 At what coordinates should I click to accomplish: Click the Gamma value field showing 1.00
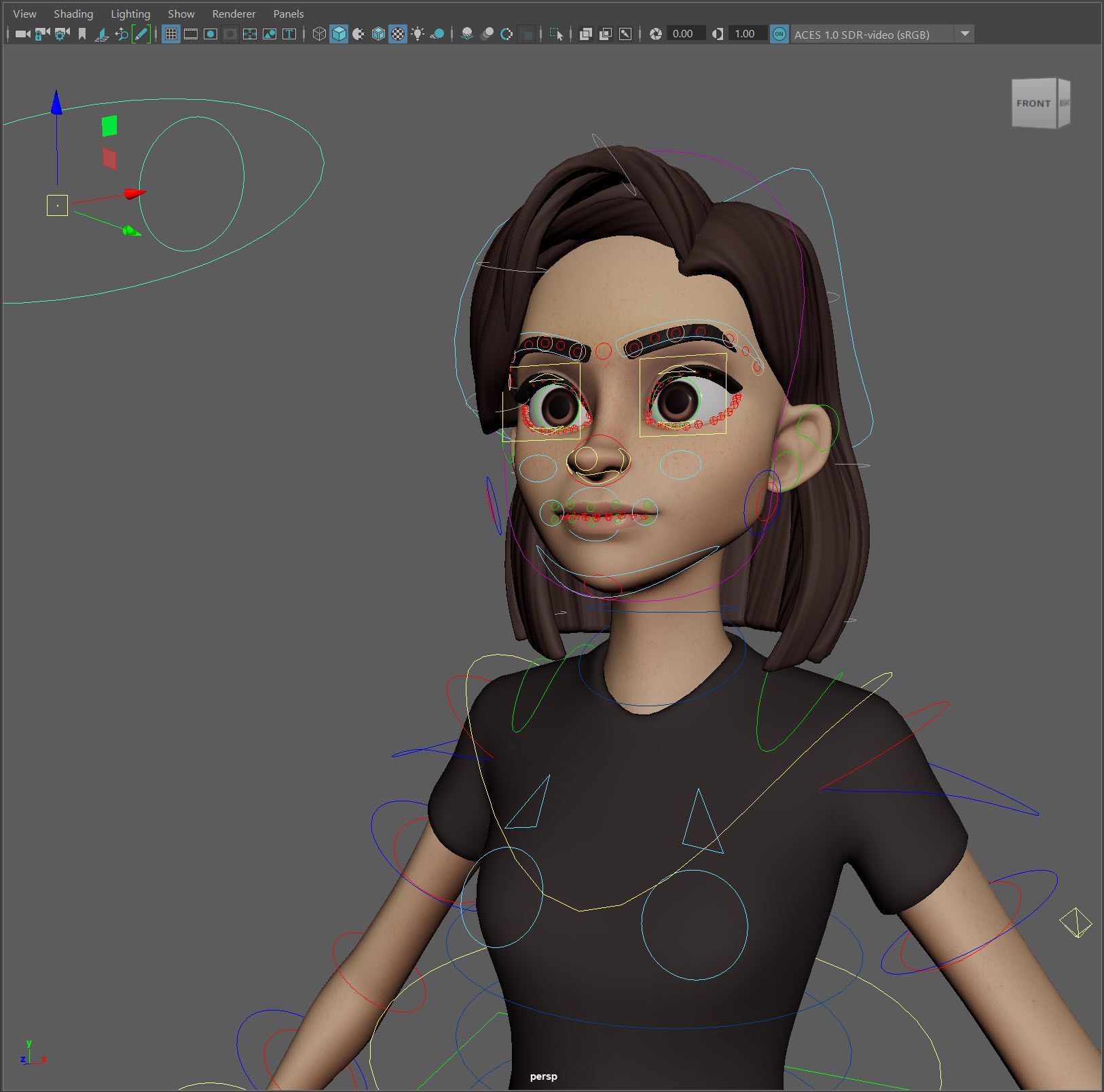click(745, 34)
